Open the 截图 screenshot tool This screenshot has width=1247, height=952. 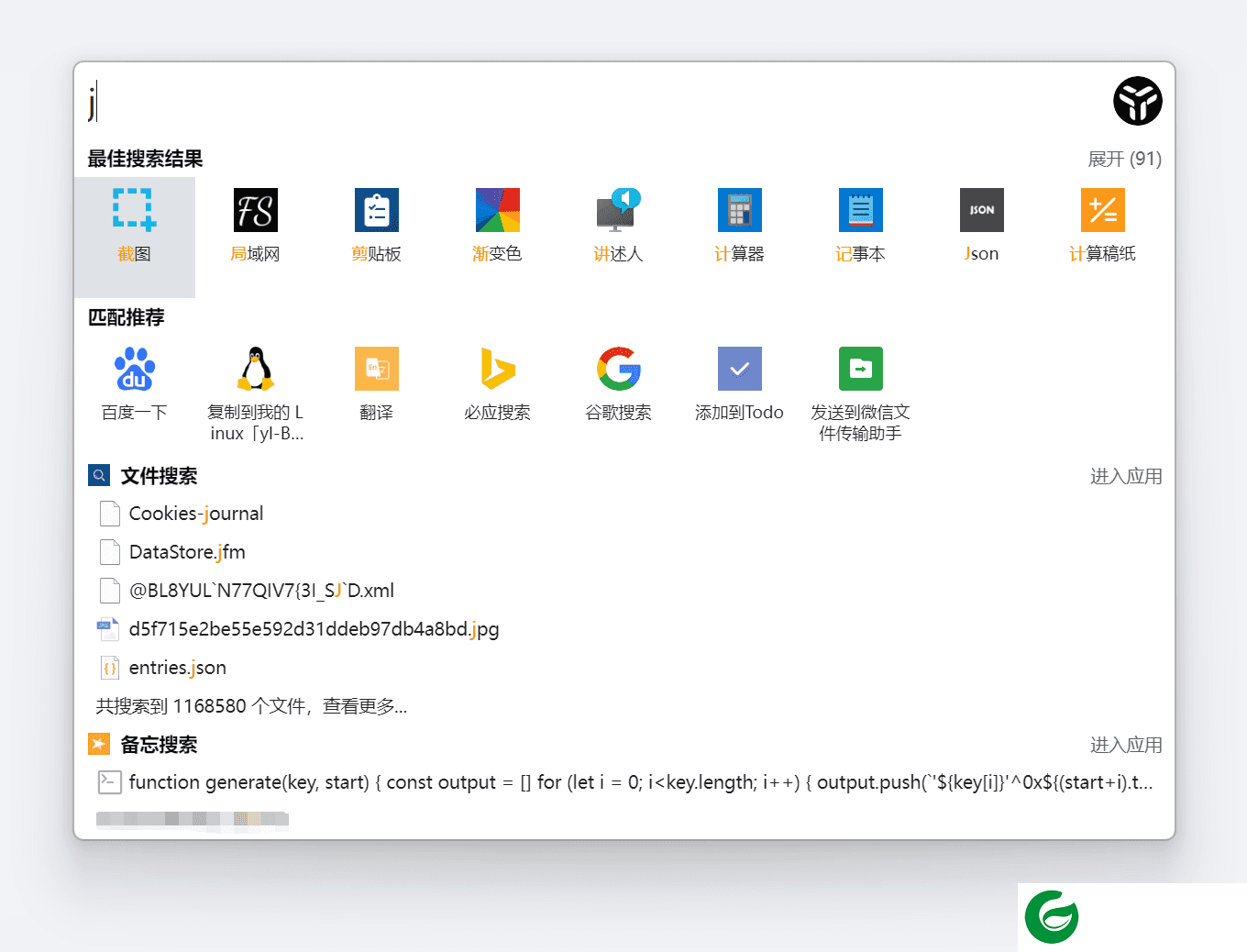[x=134, y=237]
